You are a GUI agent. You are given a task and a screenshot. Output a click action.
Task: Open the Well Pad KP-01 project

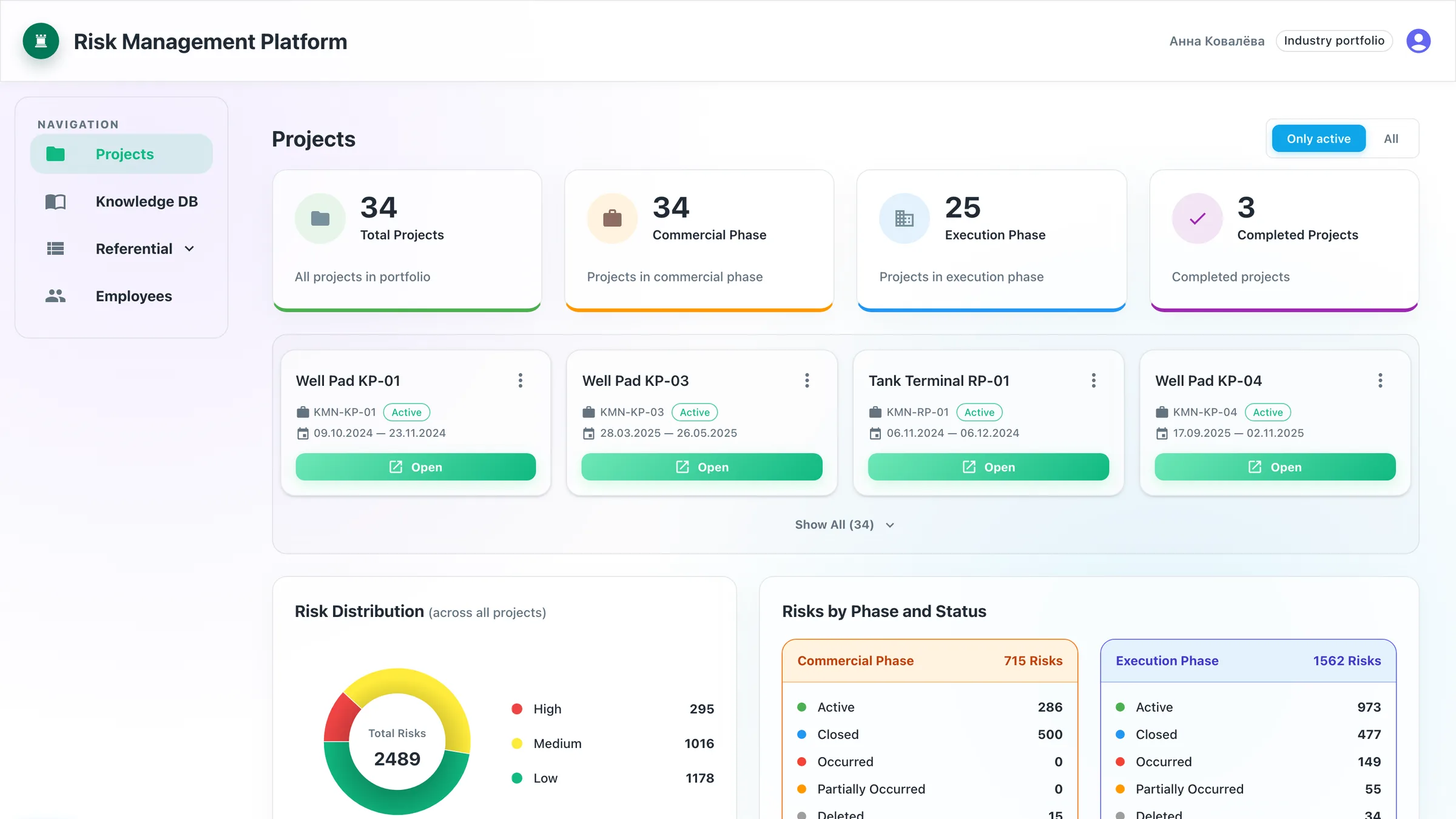tap(416, 467)
